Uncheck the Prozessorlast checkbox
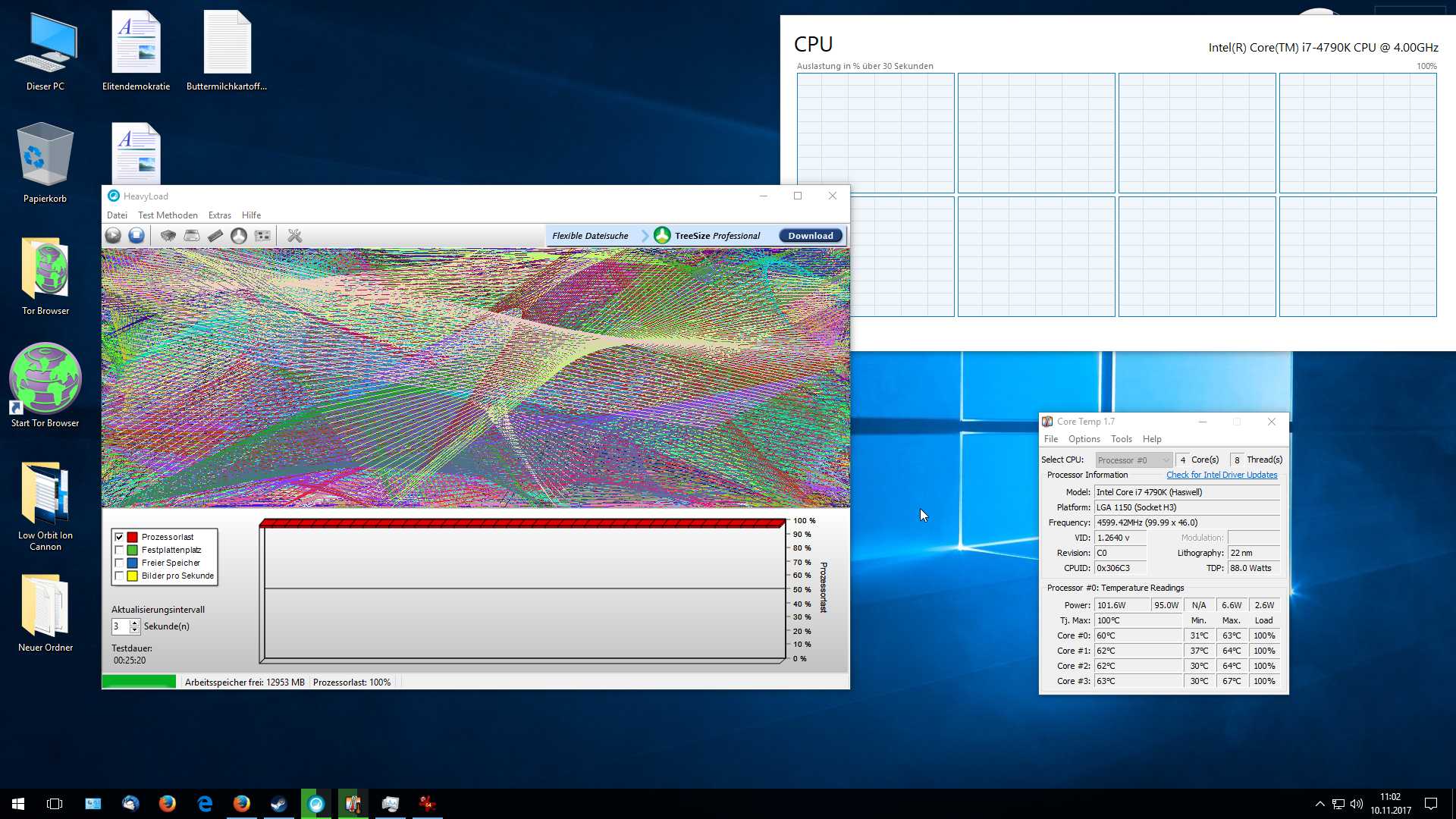Viewport: 1456px width, 819px height. (x=119, y=537)
